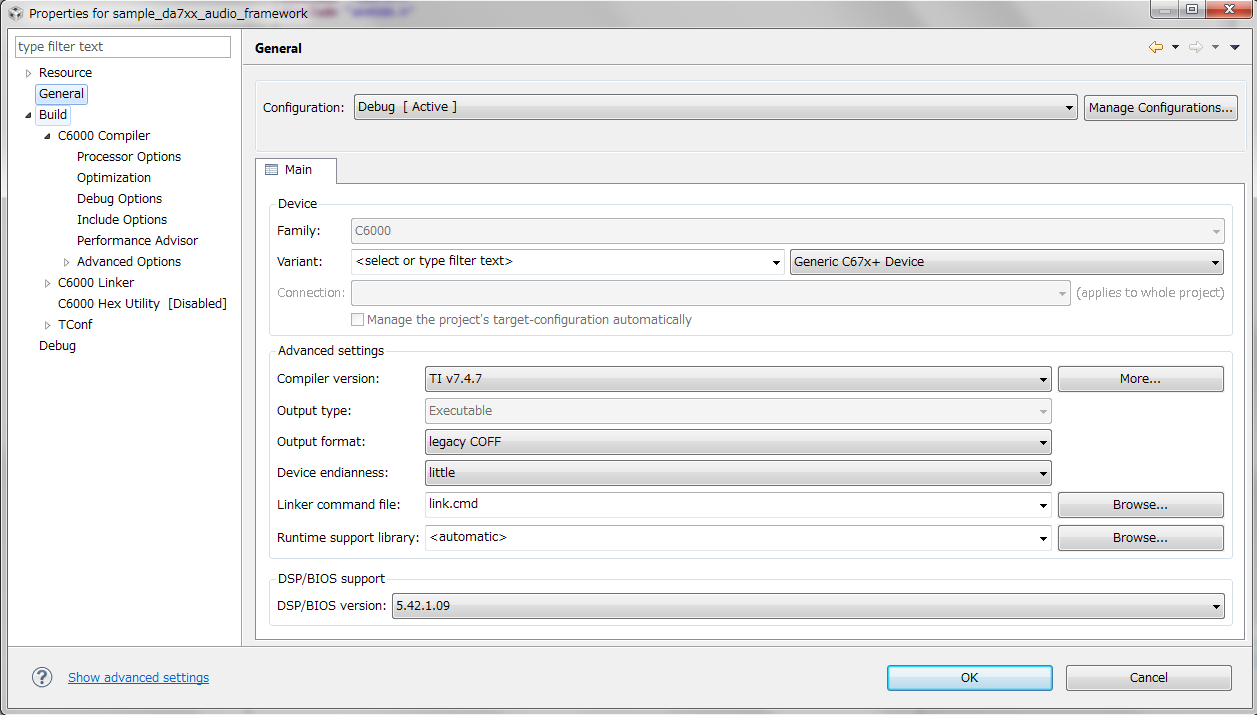This screenshot has width=1257, height=715.
Task: Open the view menu triangle in header
Action: pos(1234,47)
